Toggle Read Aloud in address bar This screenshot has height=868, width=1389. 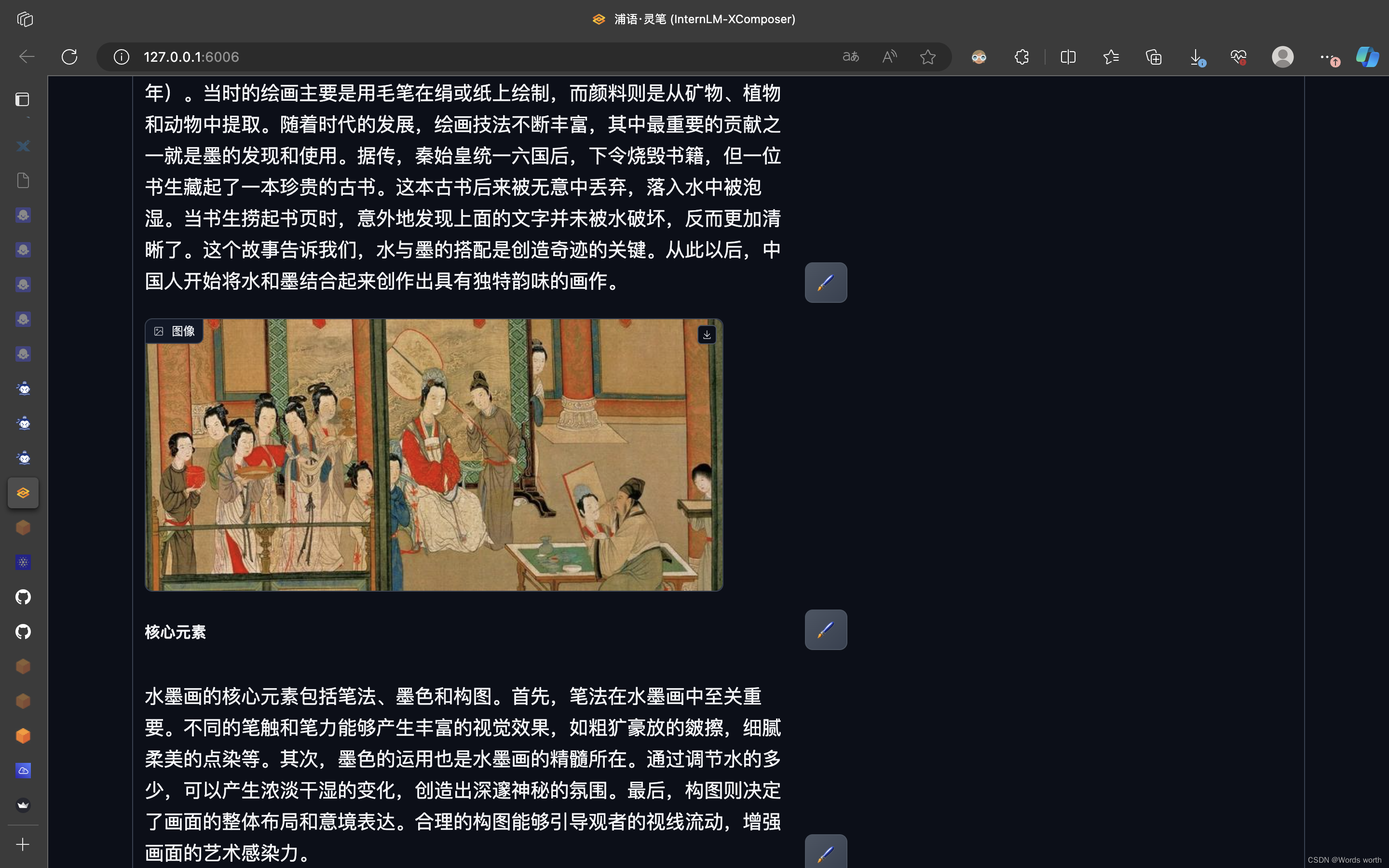(x=889, y=57)
